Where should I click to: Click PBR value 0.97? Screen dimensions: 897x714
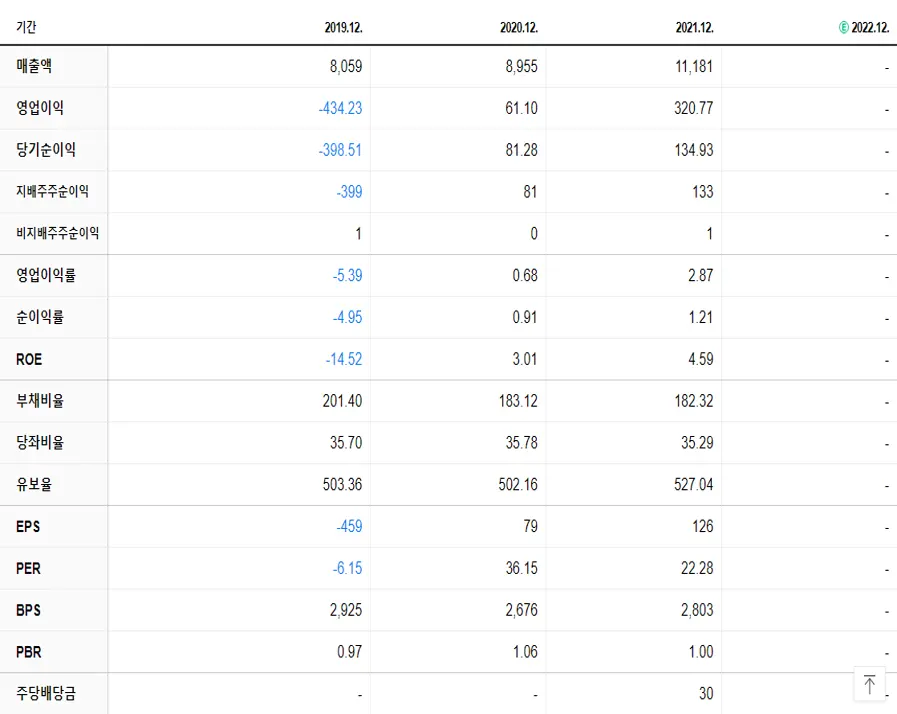click(350, 652)
